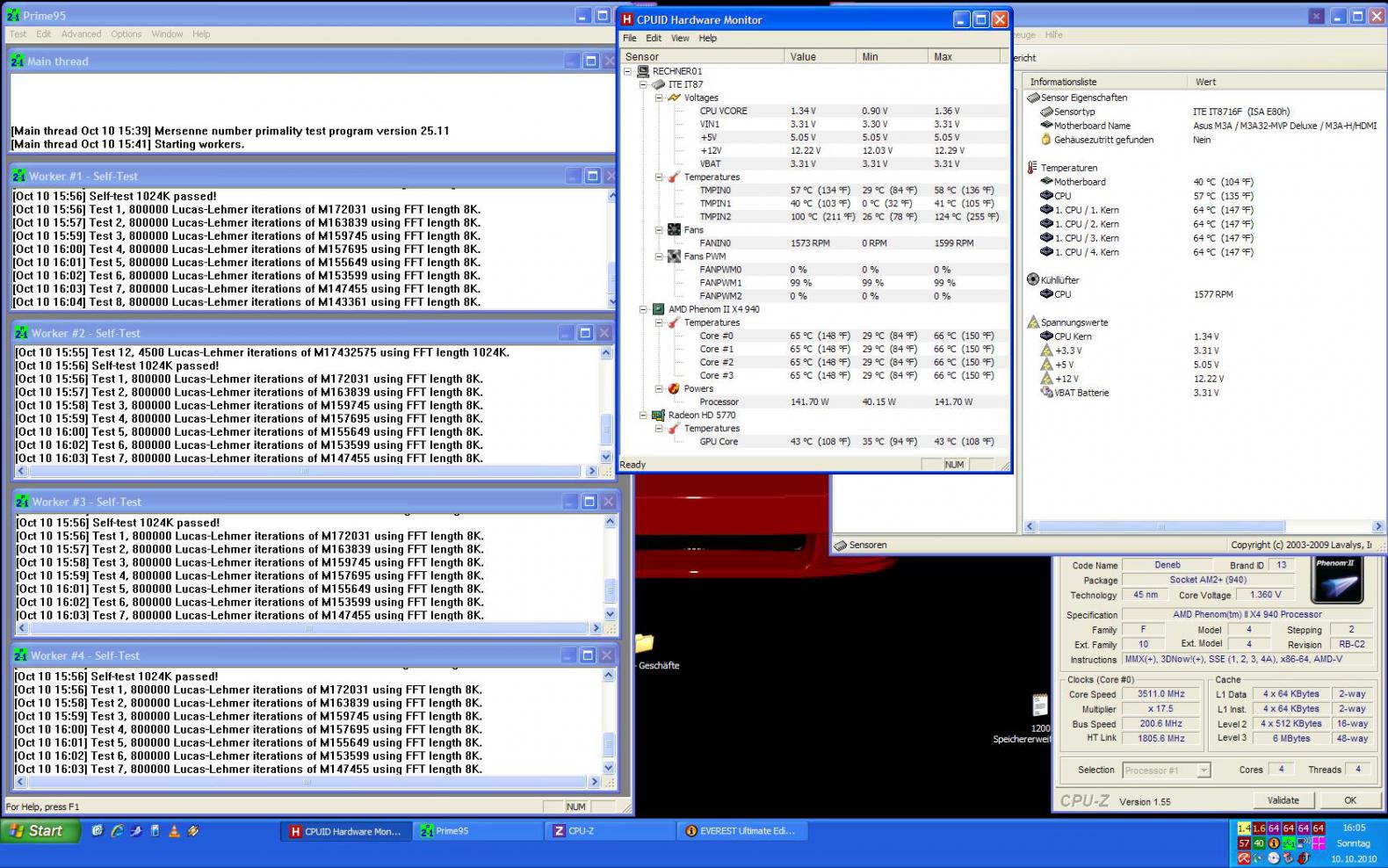
Task: Click the Fans icon in the HWMonitor tree
Action: 674,229
